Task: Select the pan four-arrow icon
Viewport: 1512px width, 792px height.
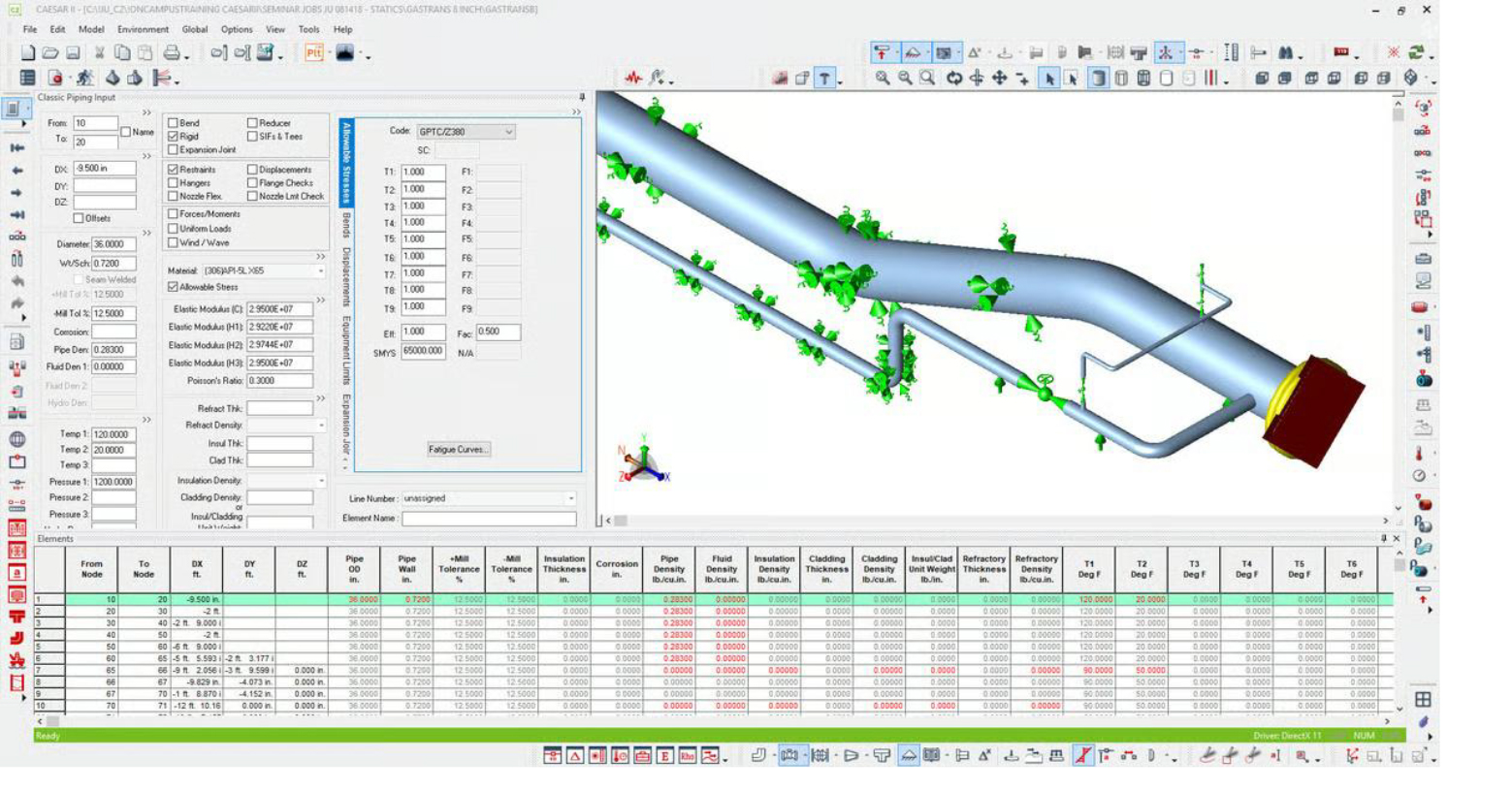Action: click(x=1000, y=78)
